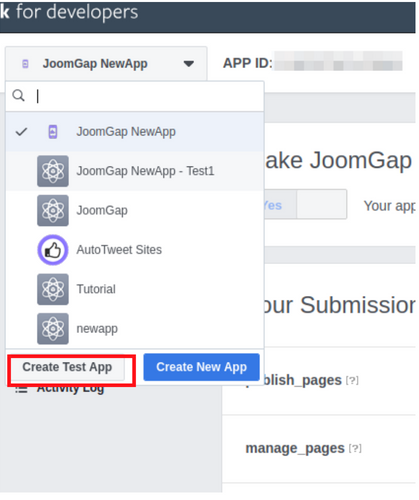Image resolution: width=419 pixels, height=500 pixels.
Task: Click the atom icon beside JoomGap NewApp - Test1
Action: (53, 171)
